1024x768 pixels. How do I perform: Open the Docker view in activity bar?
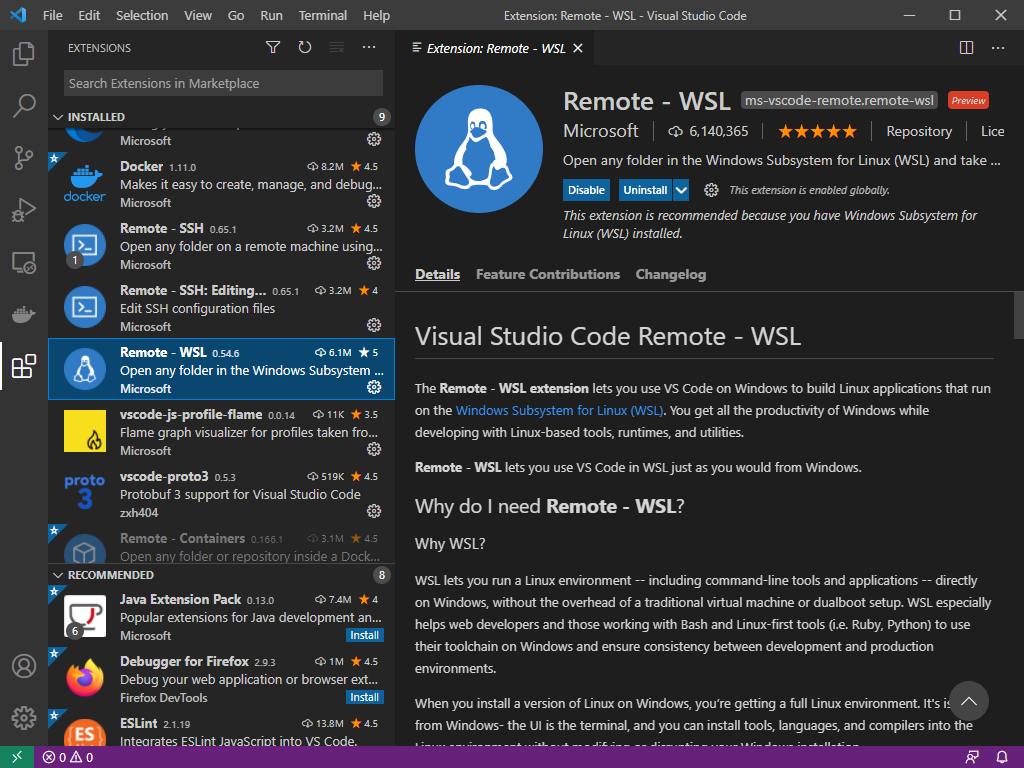click(x=24, y=314)
